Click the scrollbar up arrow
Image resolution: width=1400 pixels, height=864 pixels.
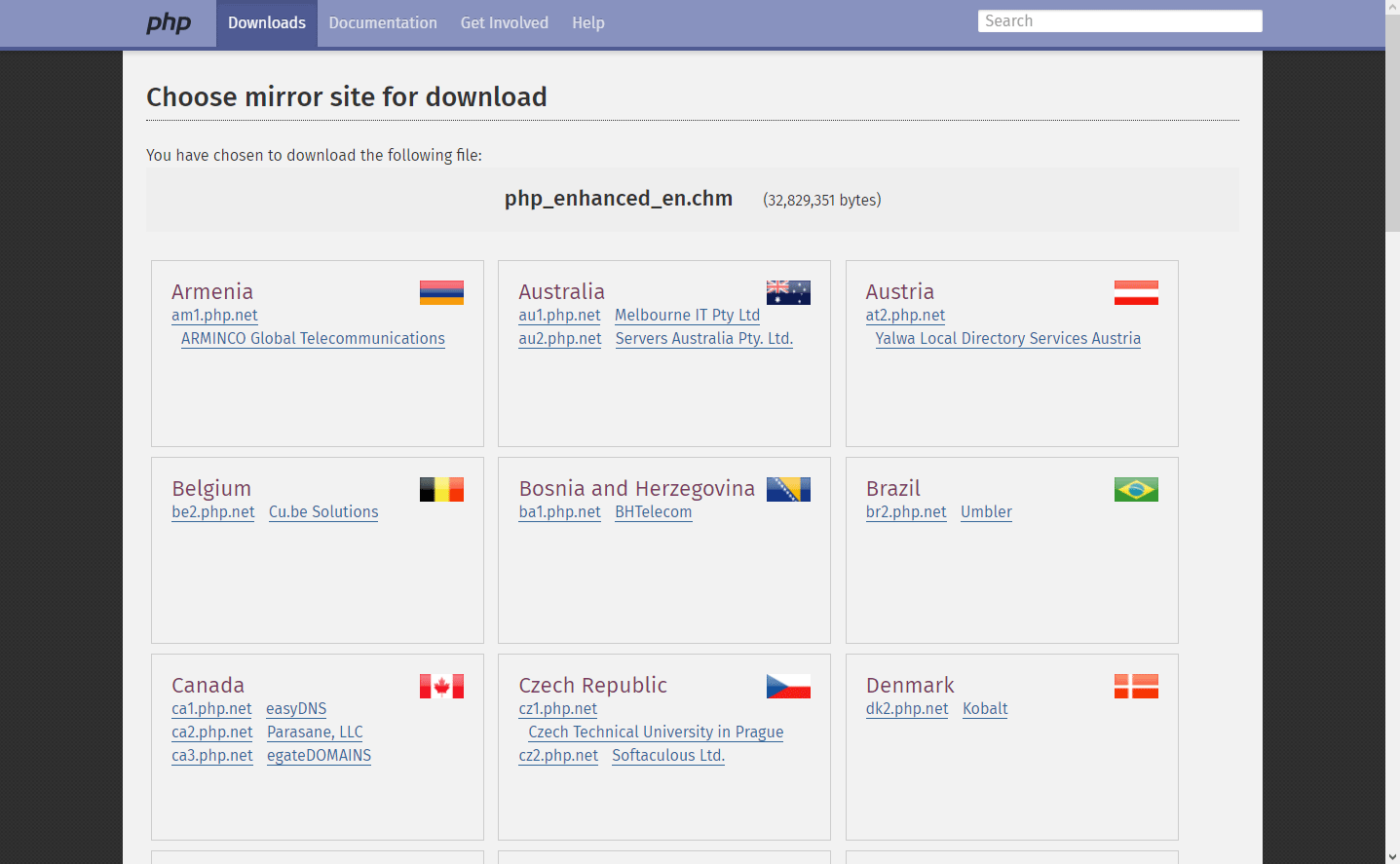(1392, 7)
